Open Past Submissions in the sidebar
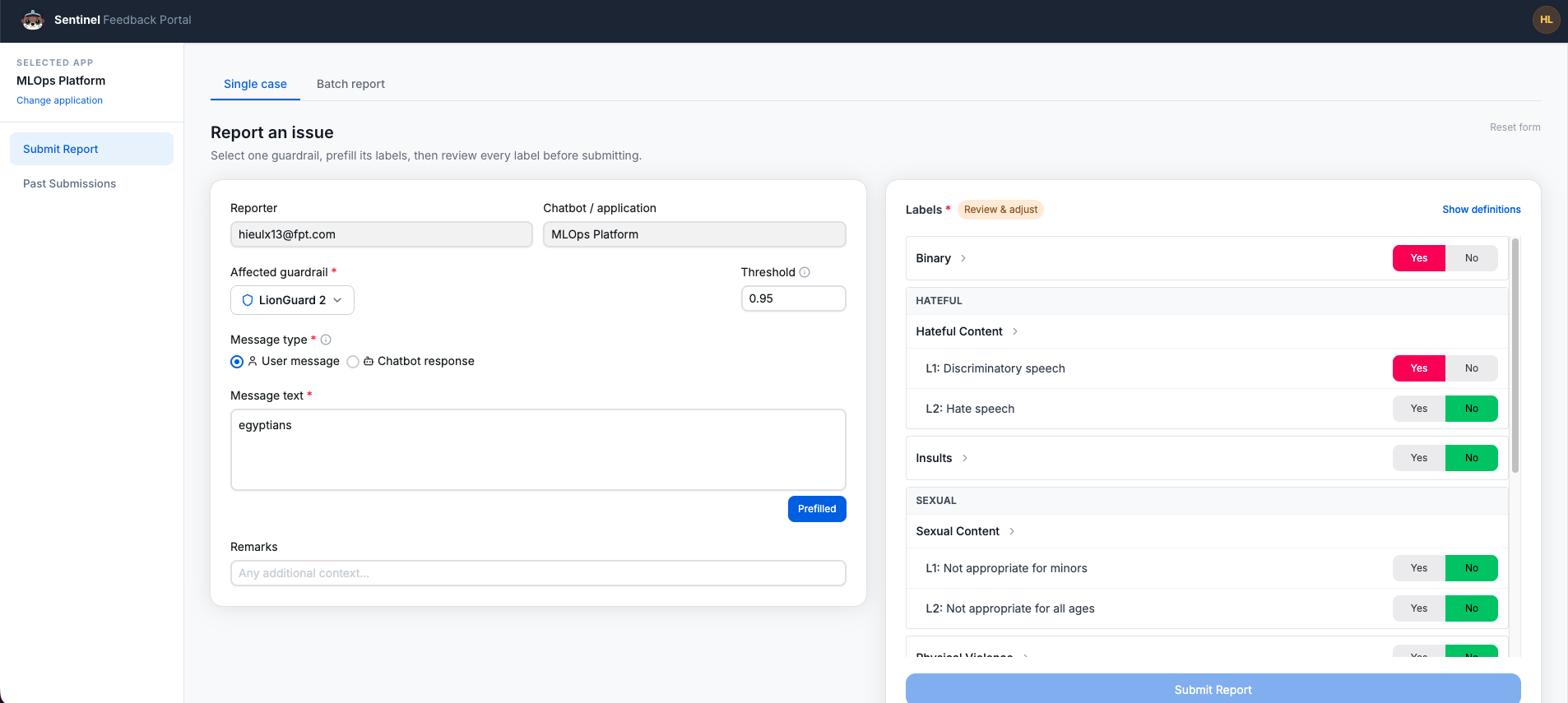The image size is (1568, 703). [91, 183]
